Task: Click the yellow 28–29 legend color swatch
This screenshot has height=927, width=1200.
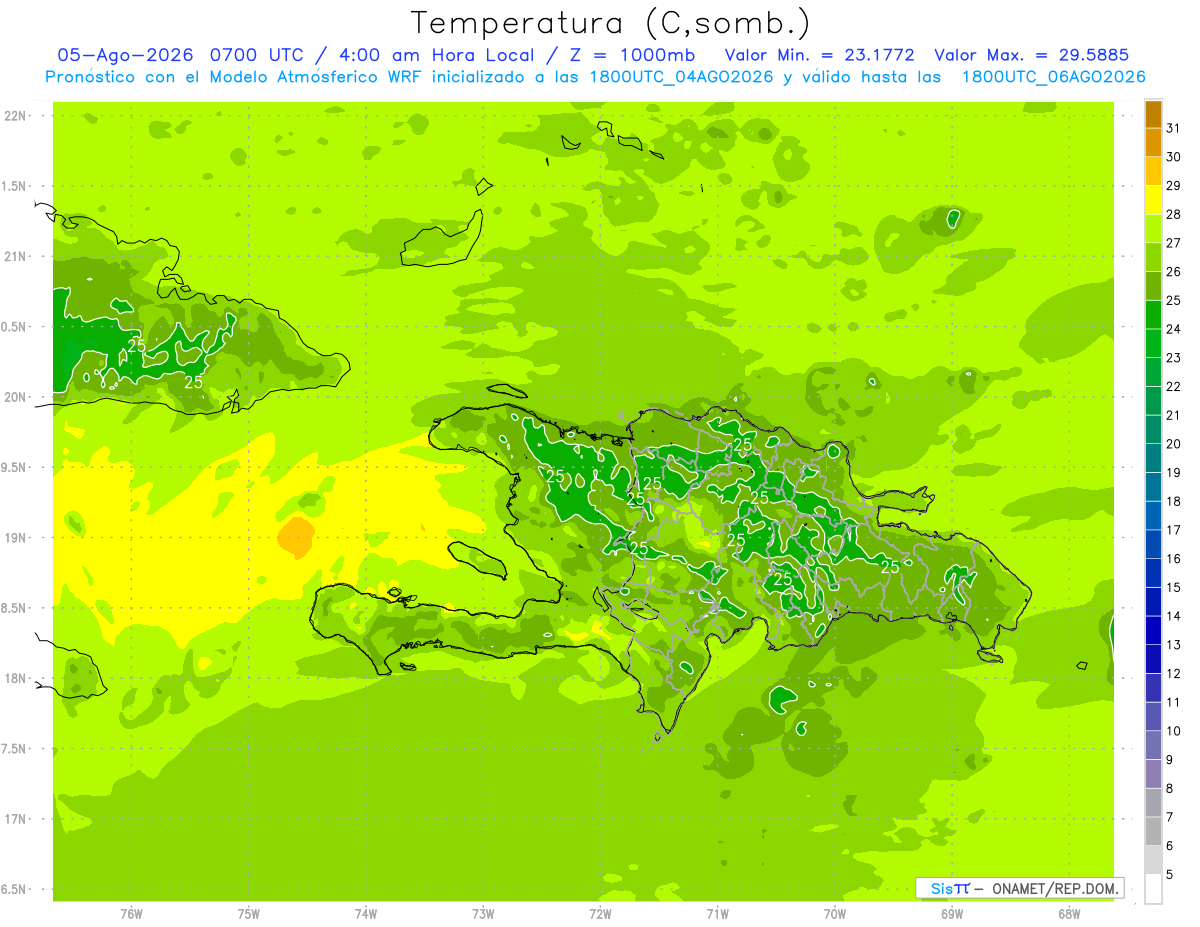Action: click(1153, 200)
